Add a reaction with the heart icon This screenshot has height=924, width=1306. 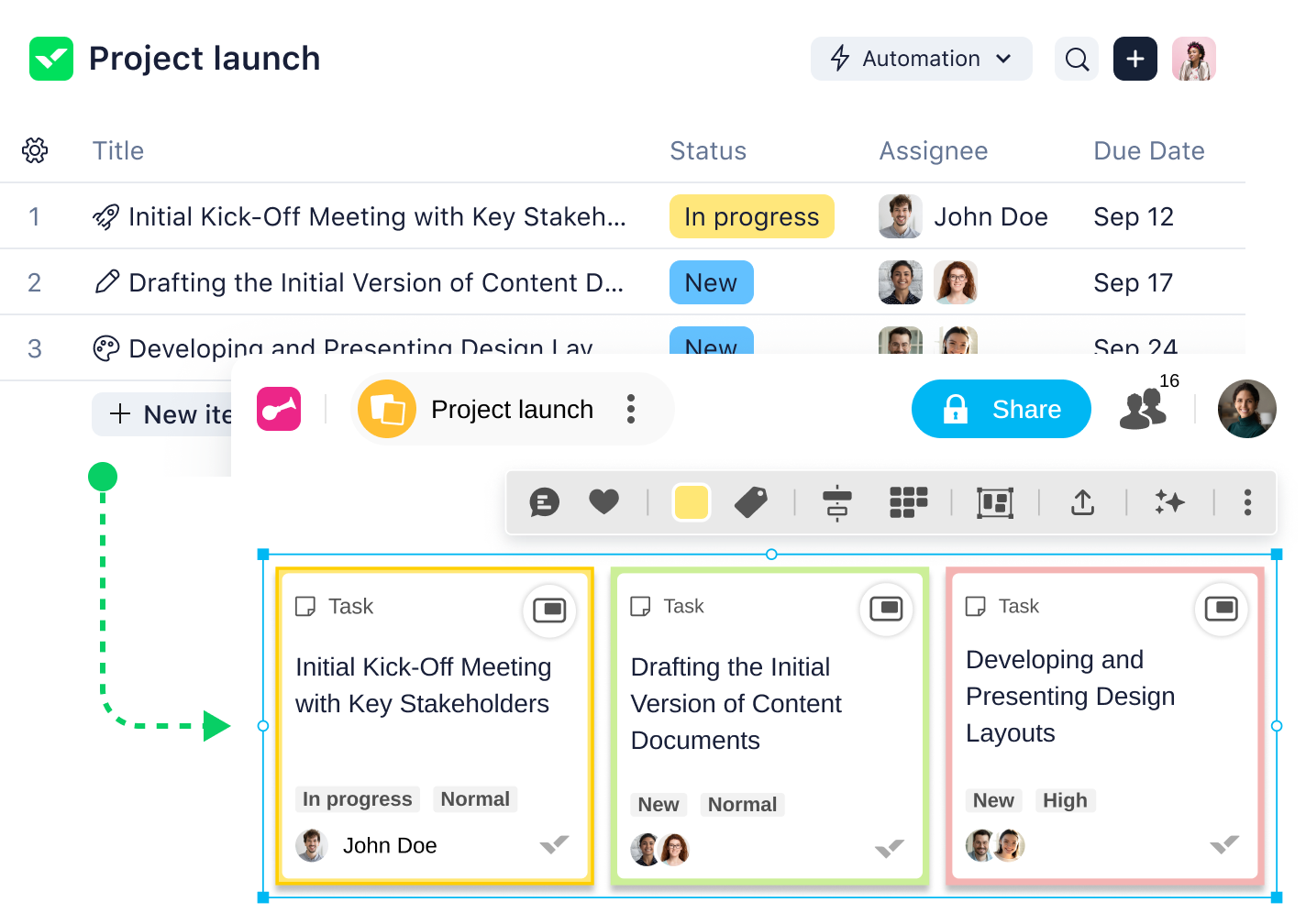[x=604, y=502]
